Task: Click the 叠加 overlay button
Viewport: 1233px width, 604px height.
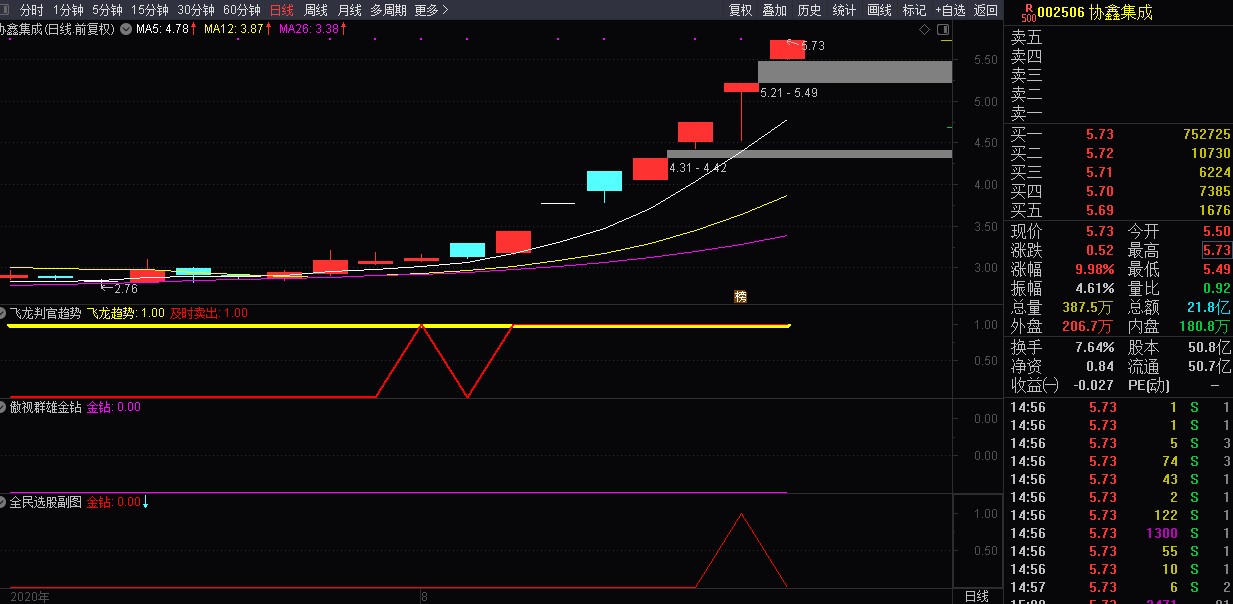Action: 775,10
